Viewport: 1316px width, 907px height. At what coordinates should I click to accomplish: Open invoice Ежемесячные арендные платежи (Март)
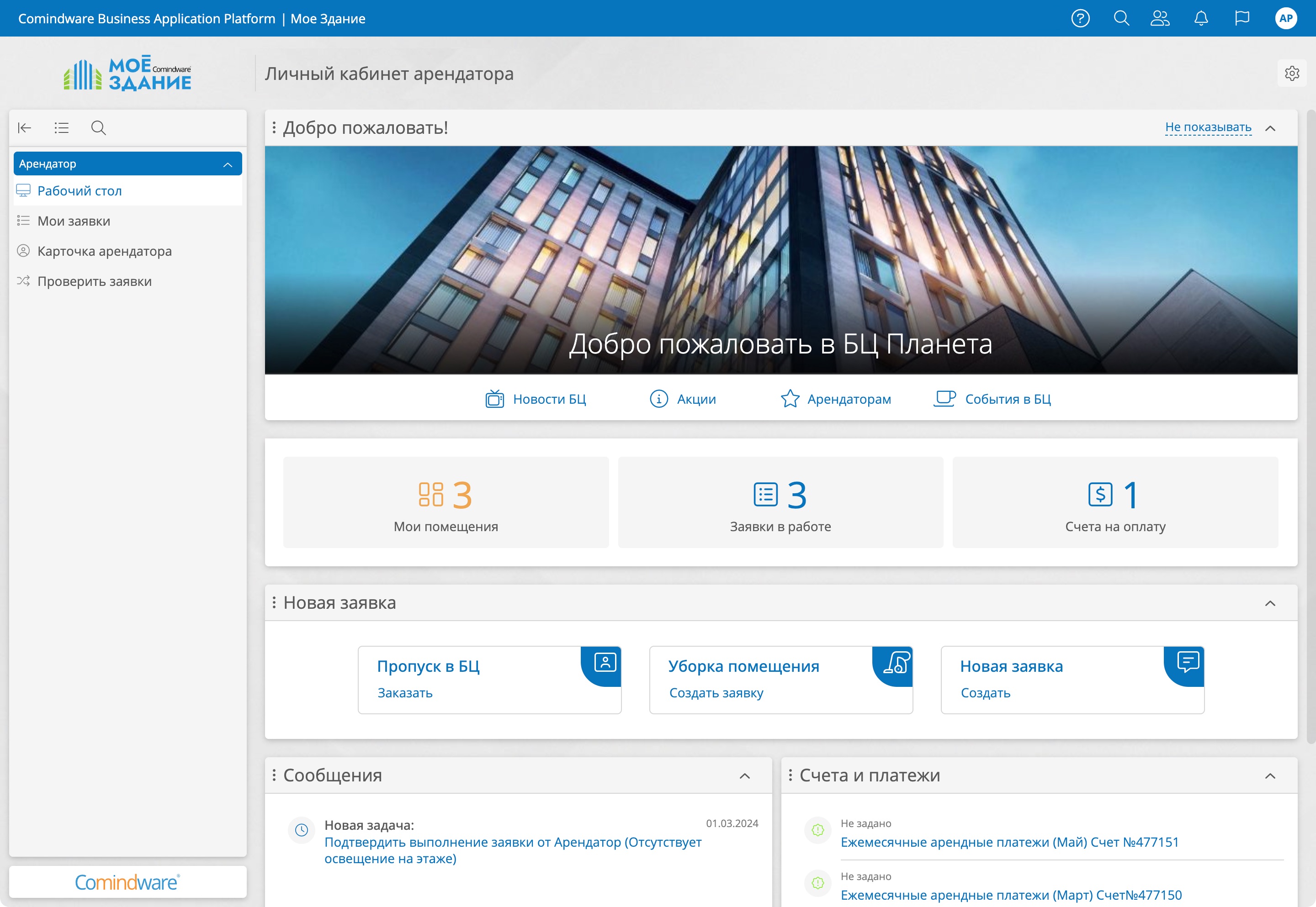(x=1011, y=895)
